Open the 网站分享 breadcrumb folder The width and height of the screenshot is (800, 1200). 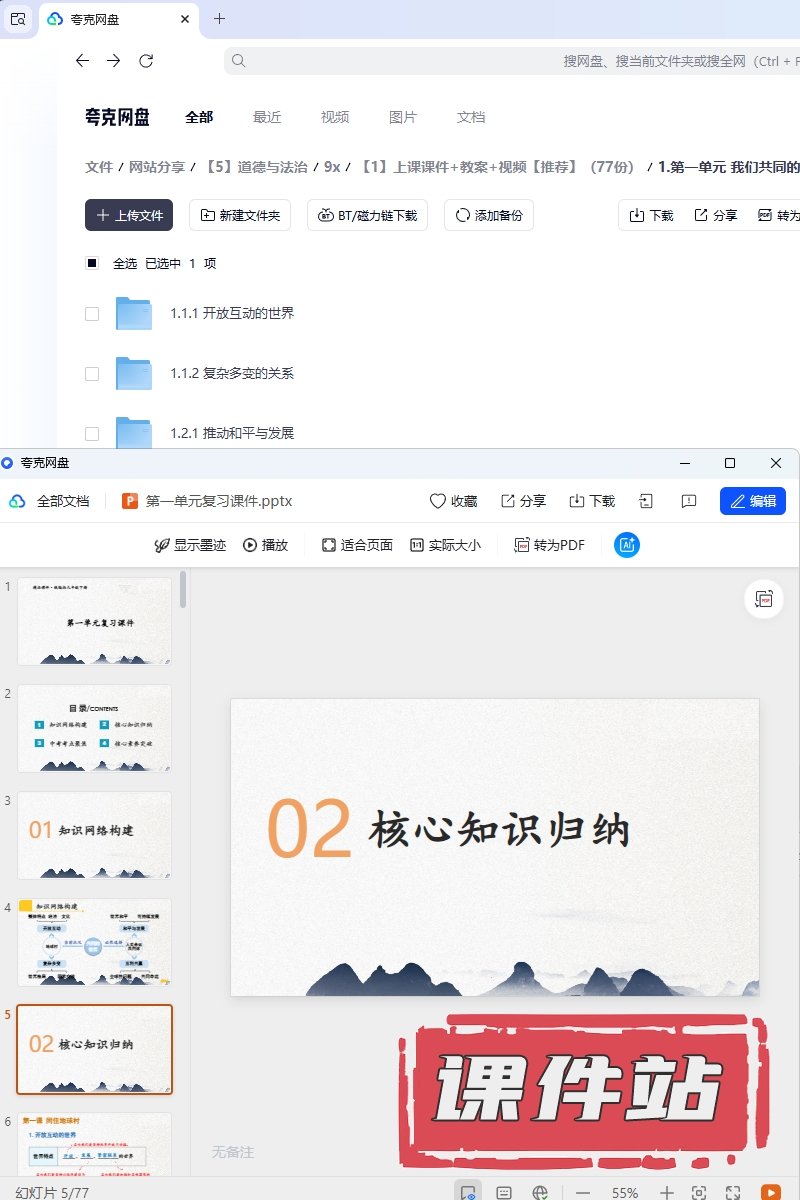(157, 167)
